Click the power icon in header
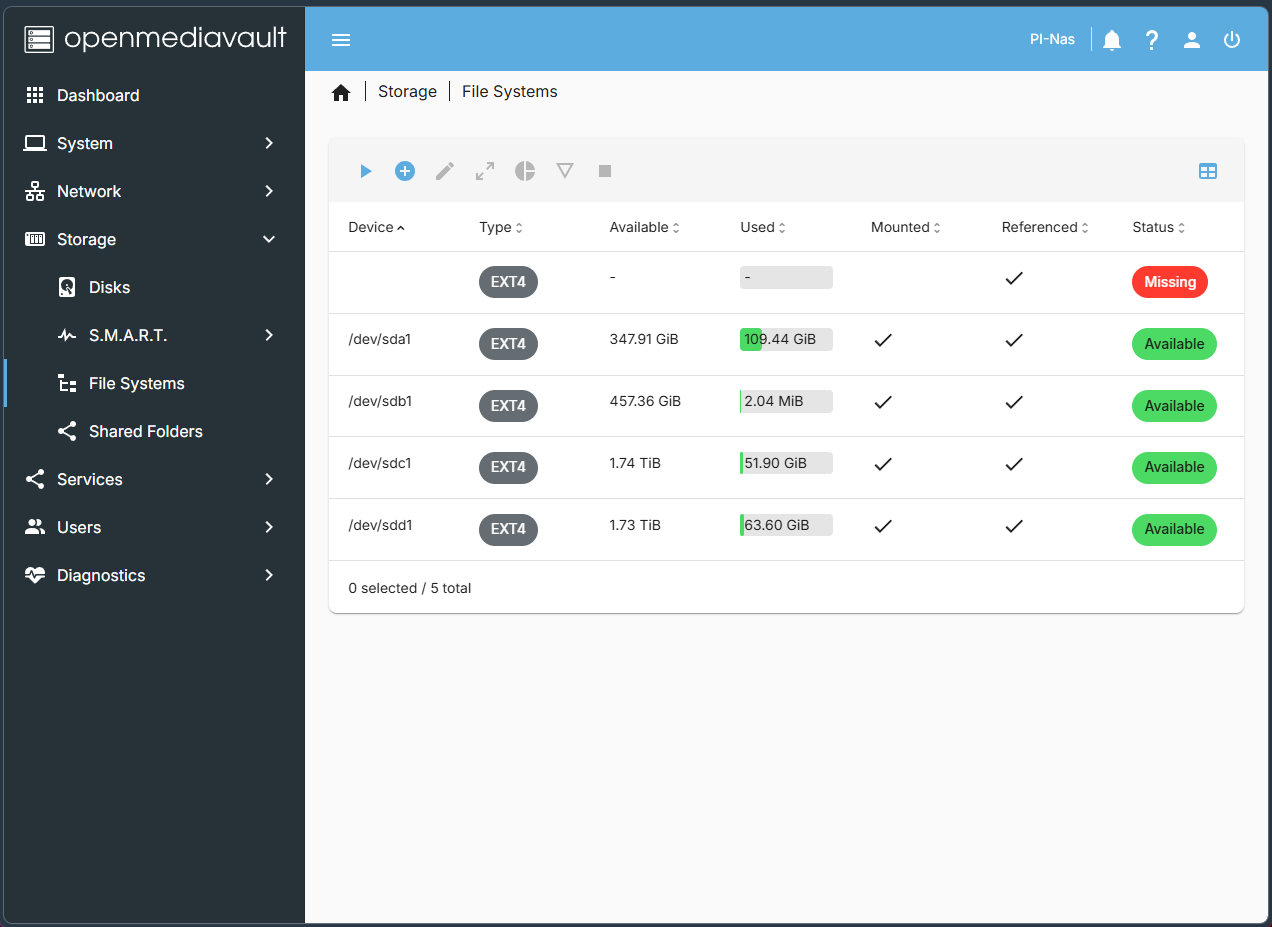1272x927 pixels. click(1232, 40)
